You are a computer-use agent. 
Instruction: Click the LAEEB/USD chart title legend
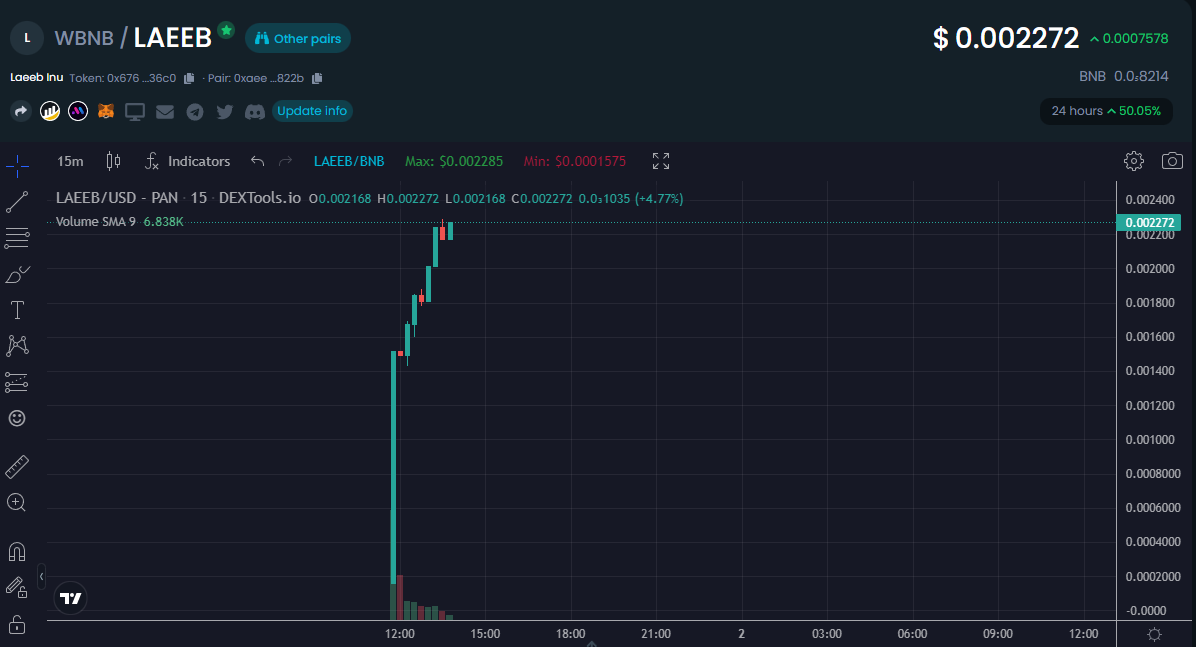click(178, 198)
